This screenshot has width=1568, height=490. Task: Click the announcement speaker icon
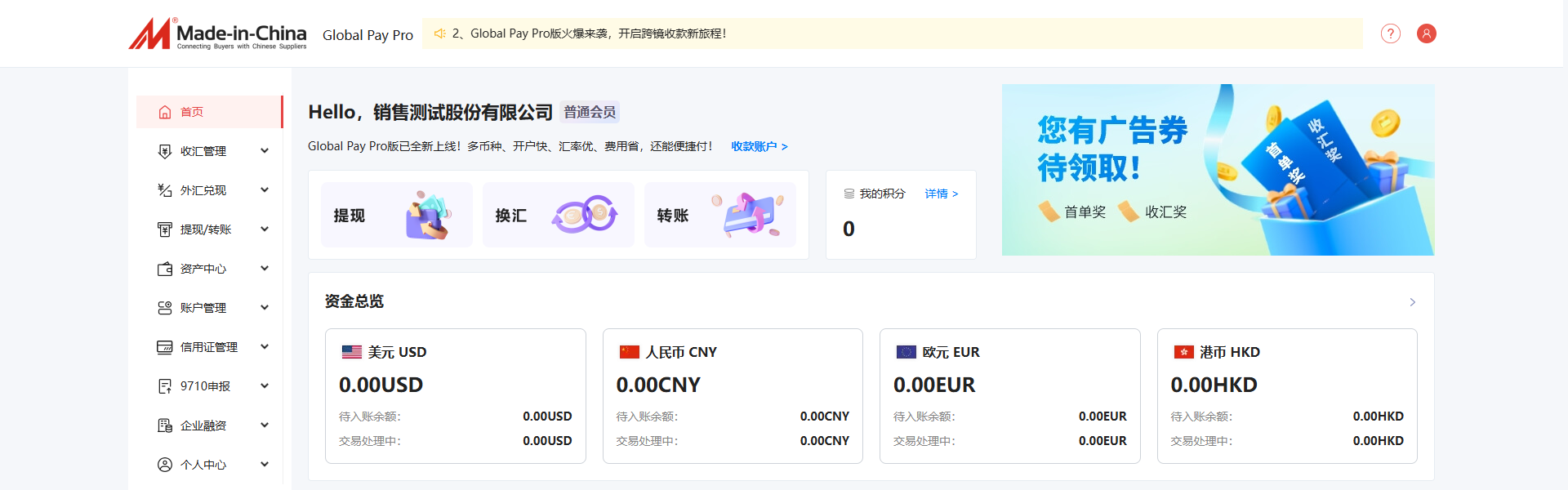point(439,33)
